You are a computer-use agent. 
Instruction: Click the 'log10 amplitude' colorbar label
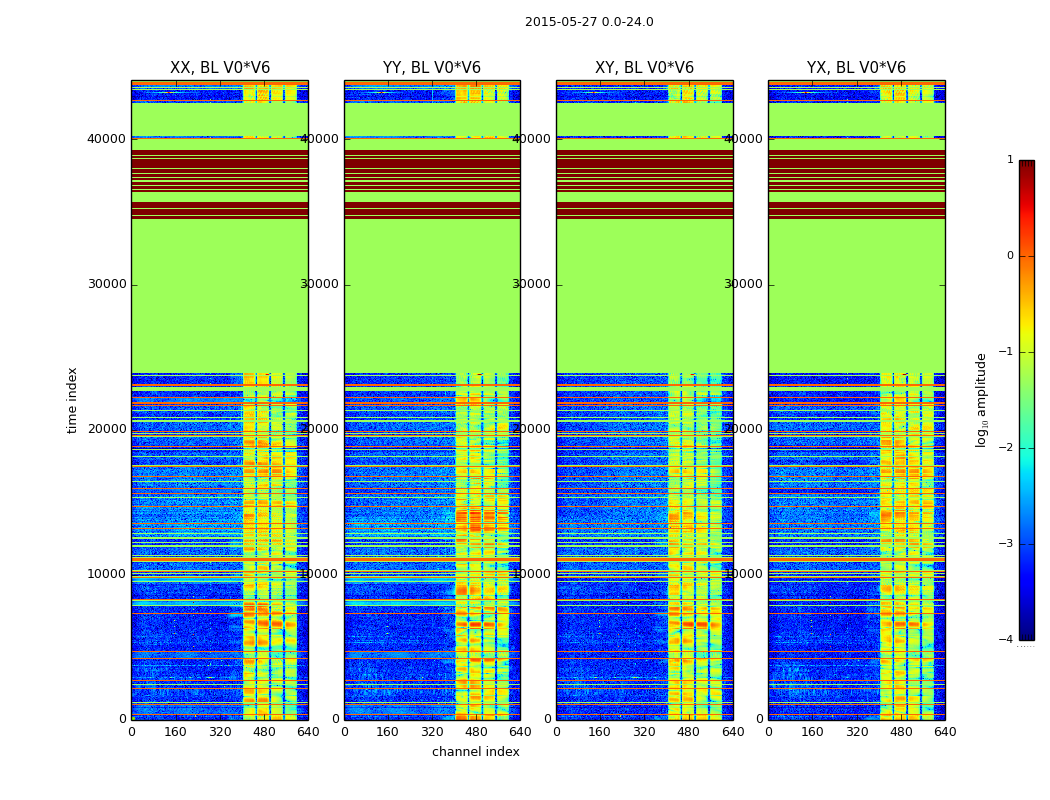pyautogui.click(x=982, y=400)
